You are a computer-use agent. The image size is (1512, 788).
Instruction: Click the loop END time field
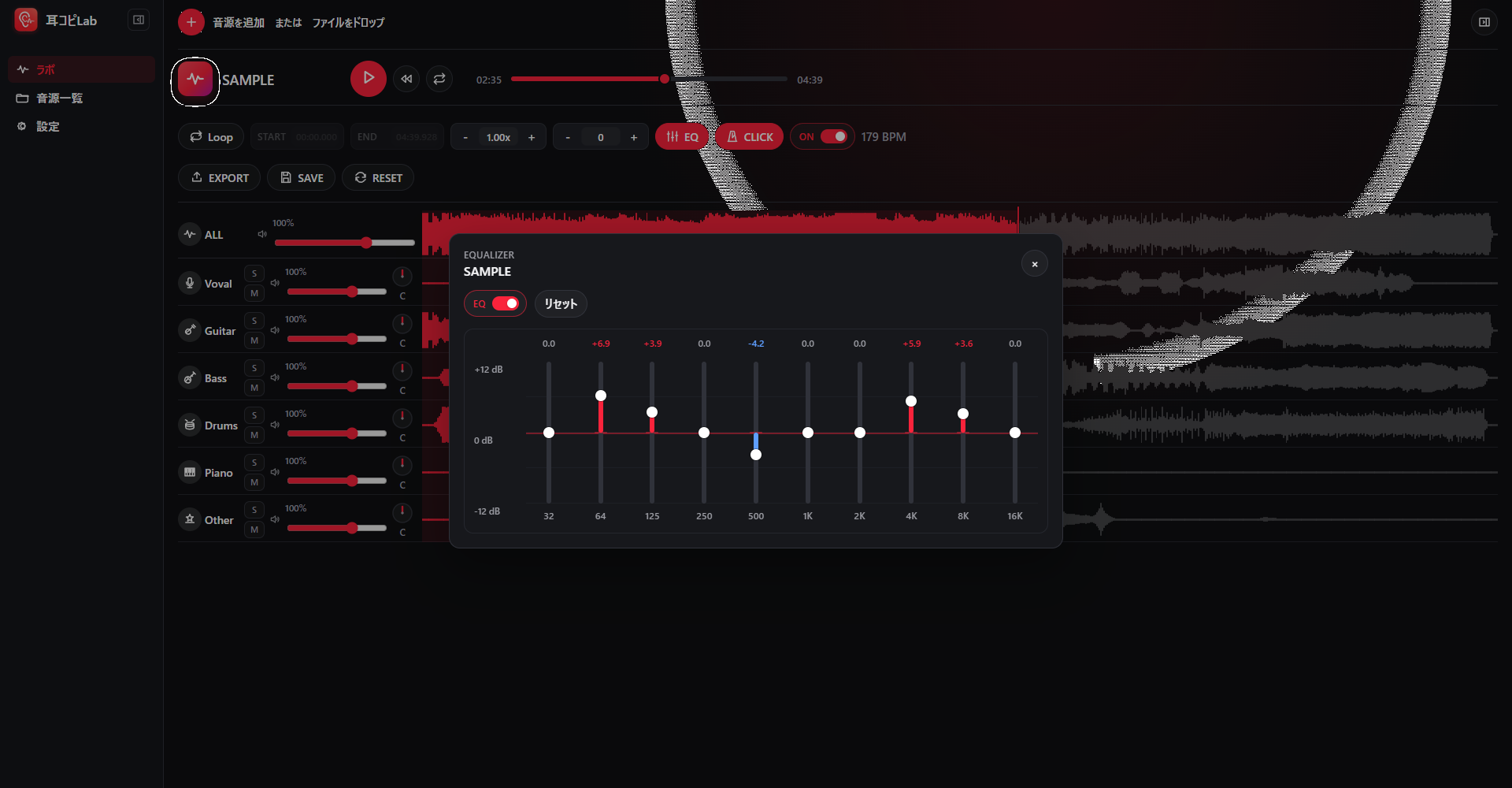[397, 136]
